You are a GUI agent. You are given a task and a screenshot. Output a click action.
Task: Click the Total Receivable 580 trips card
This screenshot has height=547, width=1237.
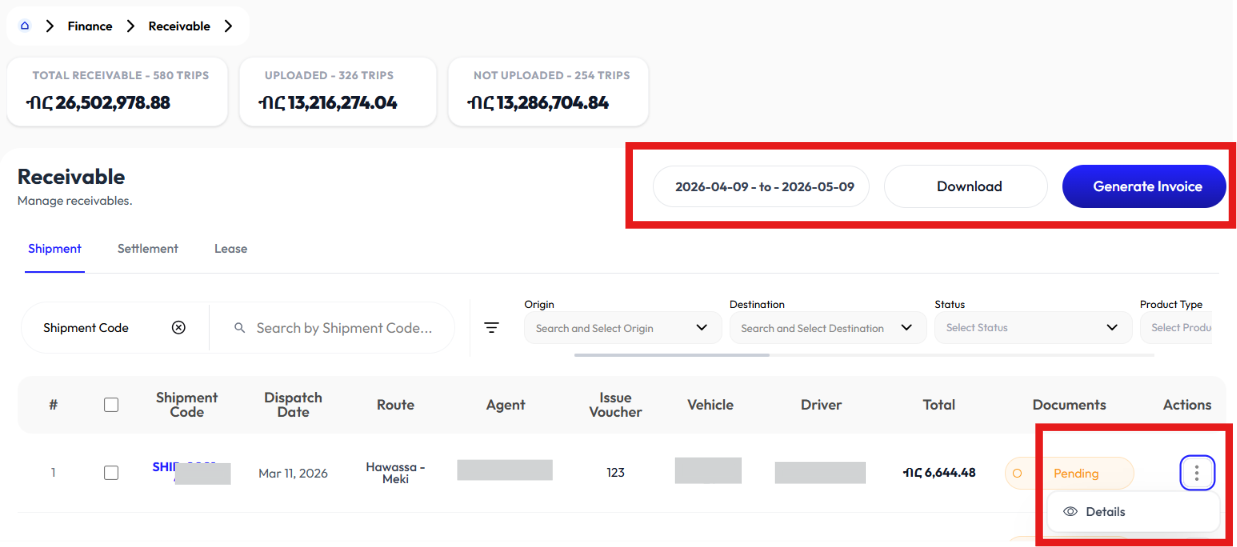point(117,92)
